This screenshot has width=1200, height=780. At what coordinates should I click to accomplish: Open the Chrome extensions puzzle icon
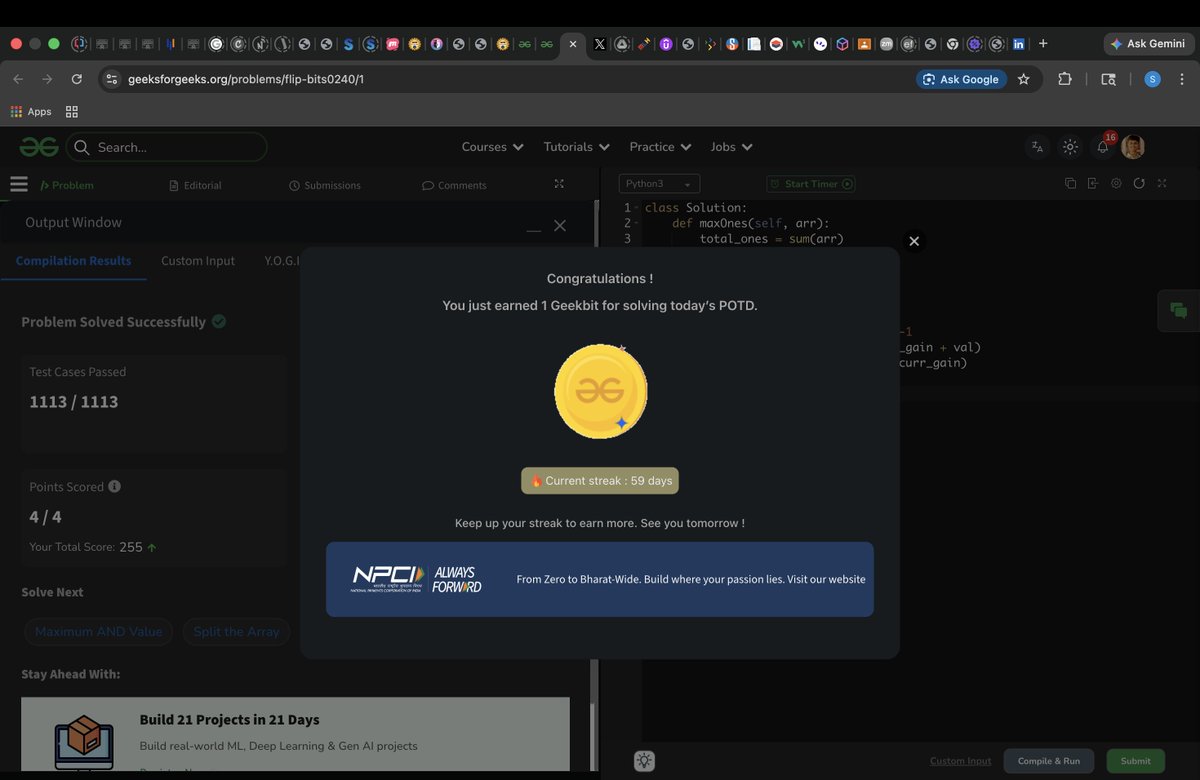click(x=1065, y=79)
